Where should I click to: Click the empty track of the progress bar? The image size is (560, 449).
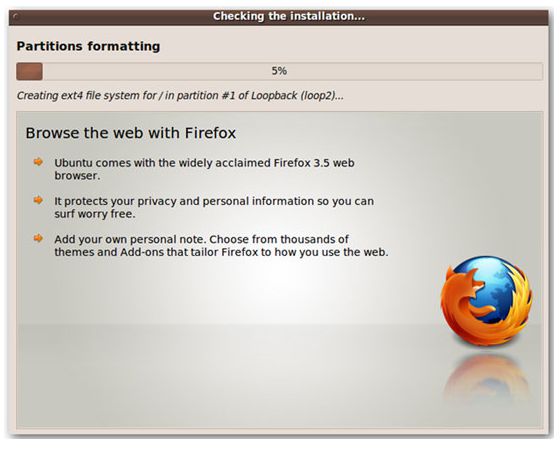[x=293, y=71]
